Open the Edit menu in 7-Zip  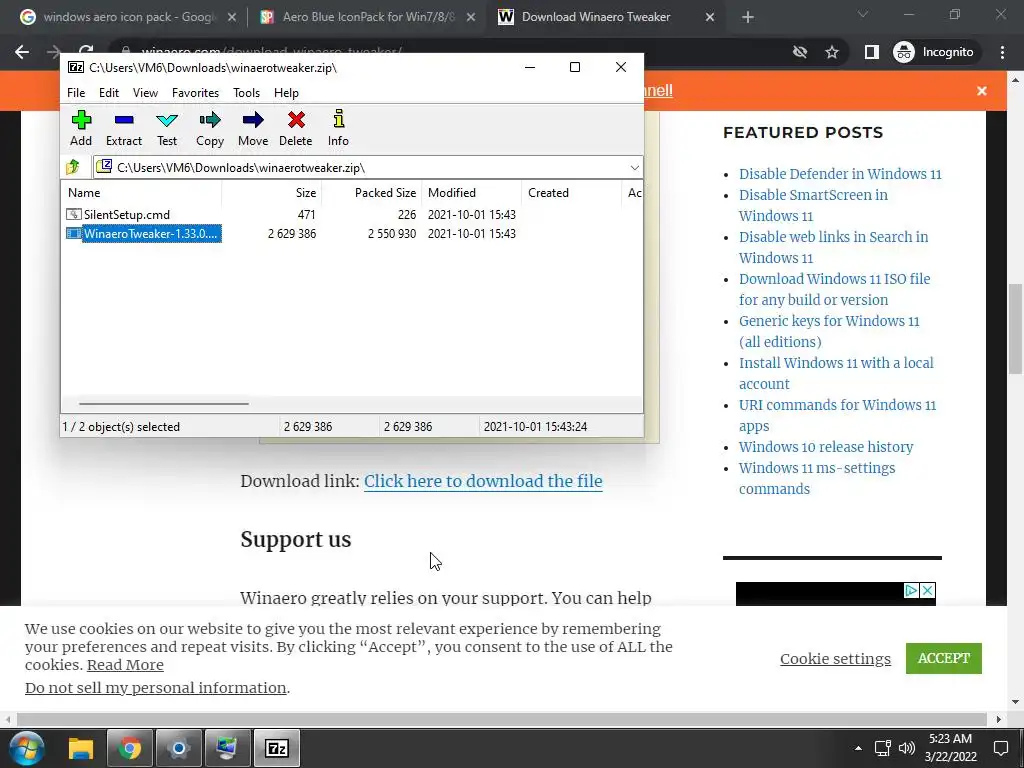tap(108, 93)
